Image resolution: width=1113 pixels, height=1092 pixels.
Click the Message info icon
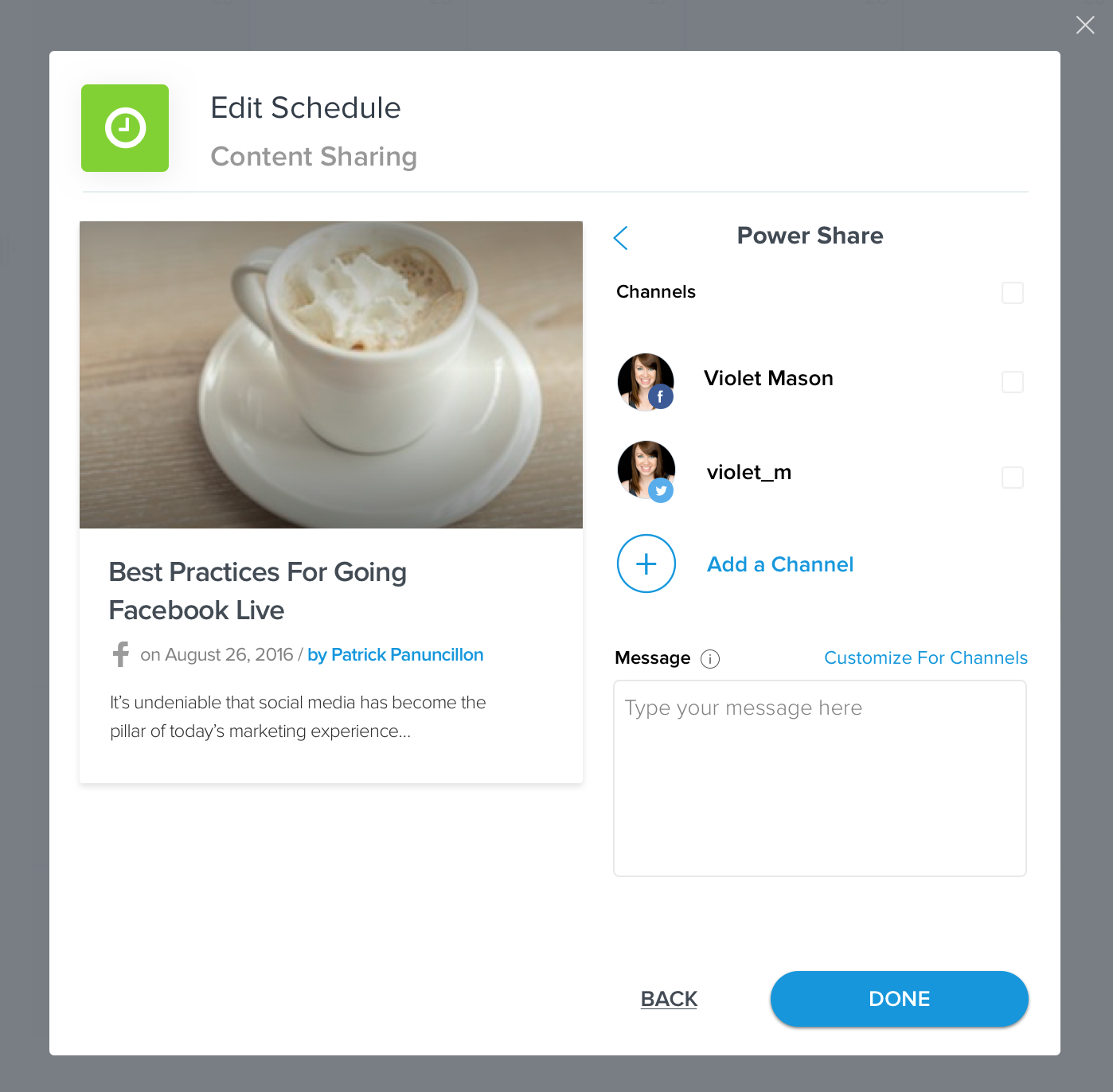710,659
